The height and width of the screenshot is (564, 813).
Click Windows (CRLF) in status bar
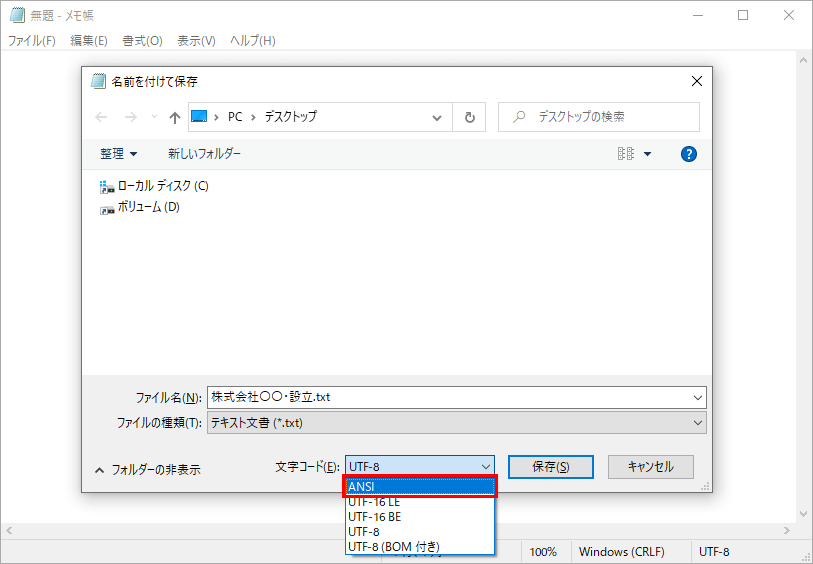622,552
